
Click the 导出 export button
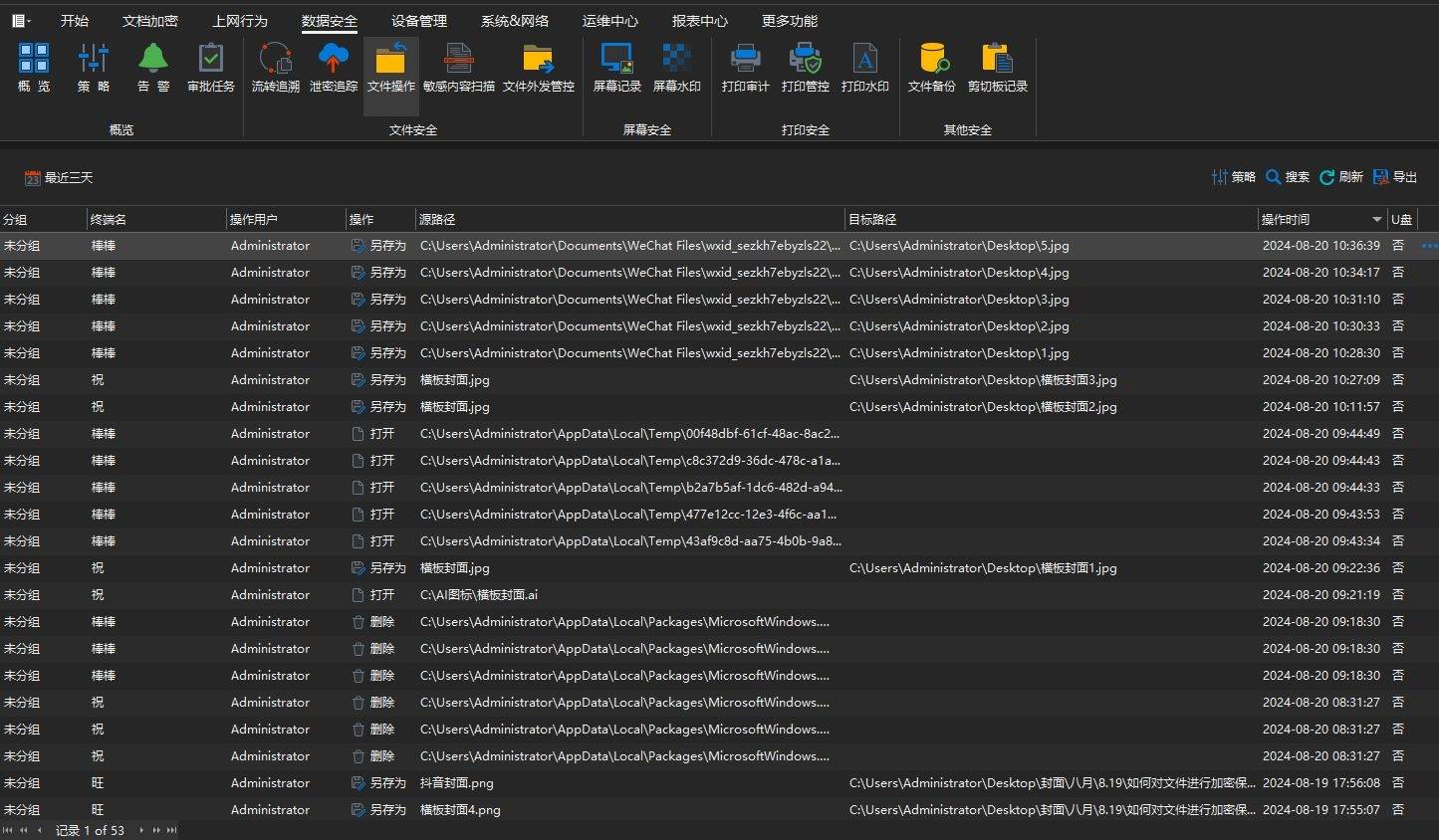pyautogui.click(x=1394, y=177)
